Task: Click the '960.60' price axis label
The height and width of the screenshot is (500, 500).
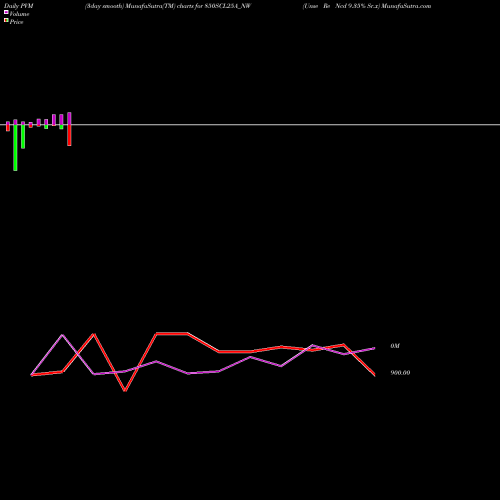Action: pos(400,373)
